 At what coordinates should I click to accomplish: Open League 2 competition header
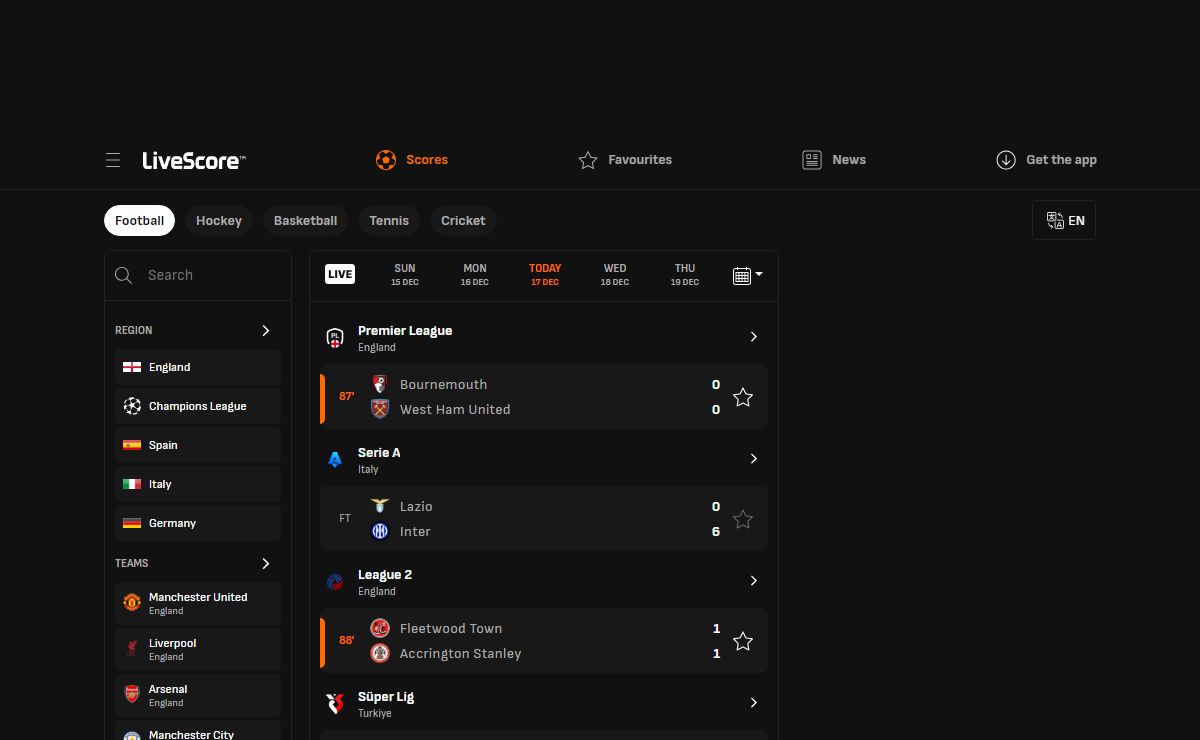(x=544, y=582)
